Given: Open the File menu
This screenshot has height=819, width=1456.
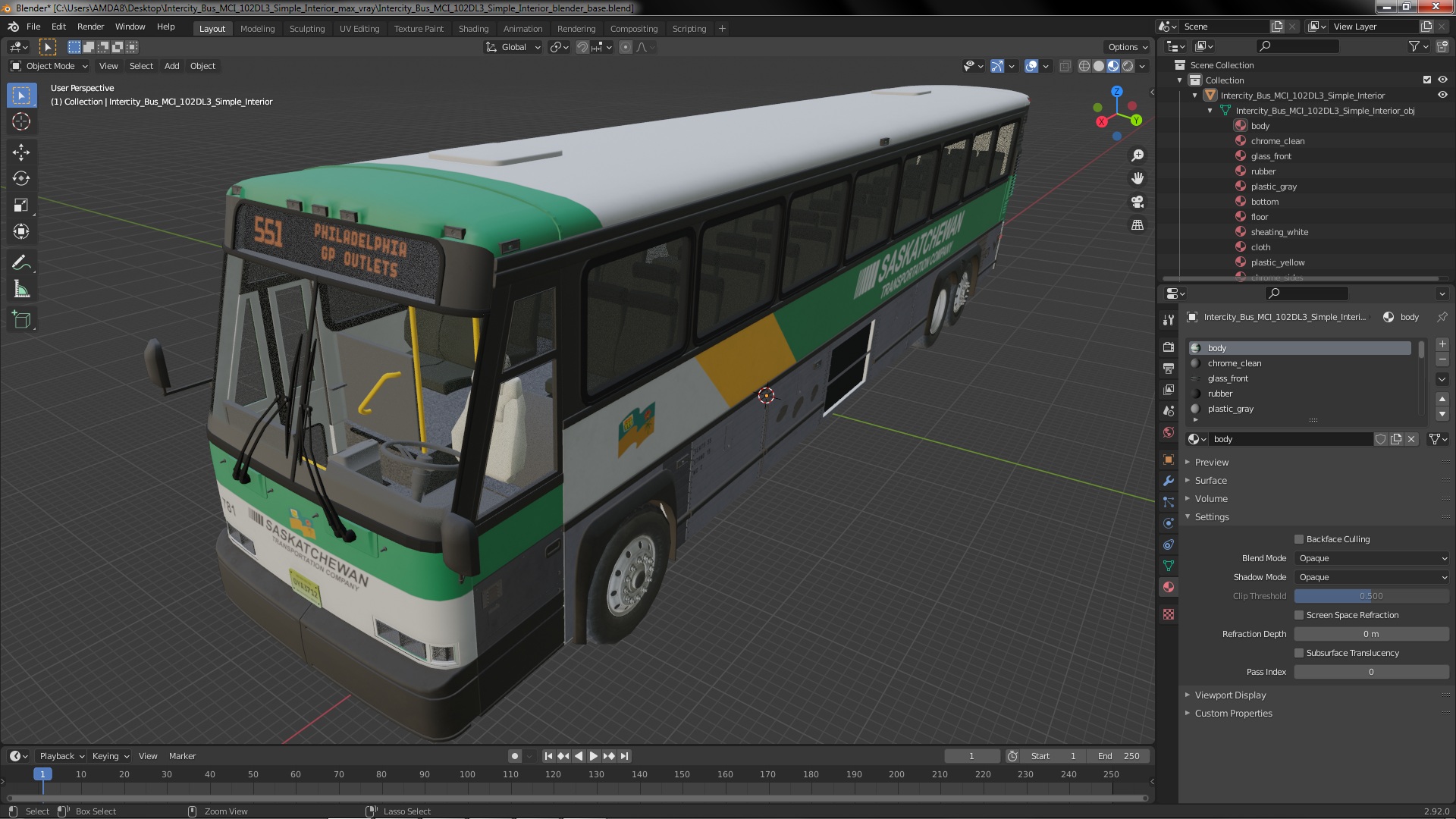Looking at the screenshot, I should click(x=33, y=27).
